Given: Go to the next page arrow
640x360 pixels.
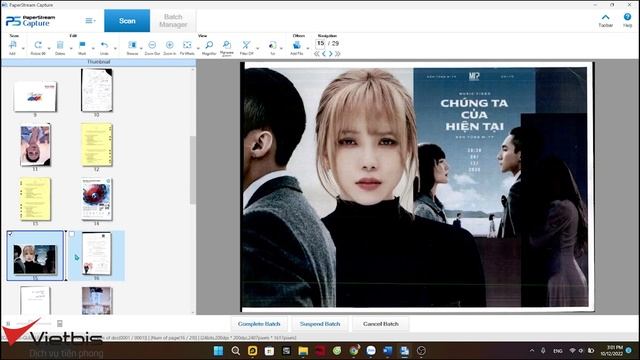Looking at the screenshot, I should [x=331, y=54].
